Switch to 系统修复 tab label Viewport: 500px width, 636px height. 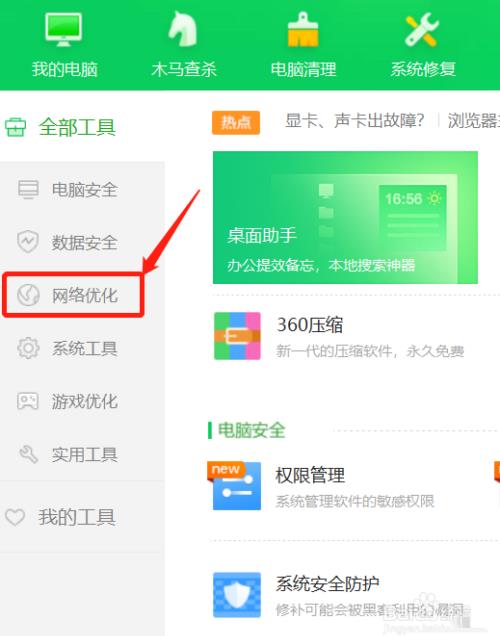coord(423,69)
